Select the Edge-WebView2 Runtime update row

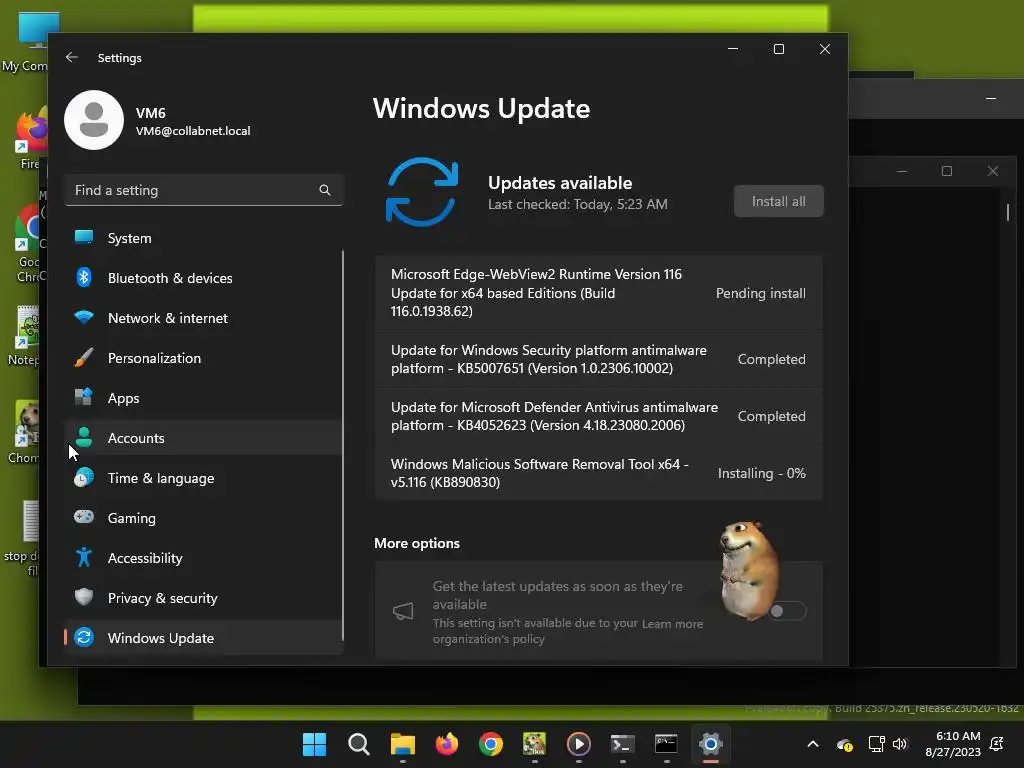[599, 293]
